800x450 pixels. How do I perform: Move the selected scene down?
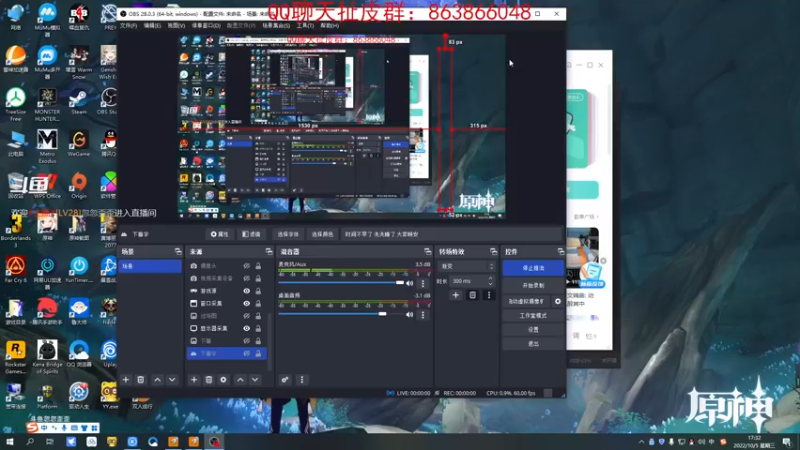tap(172, 380)
